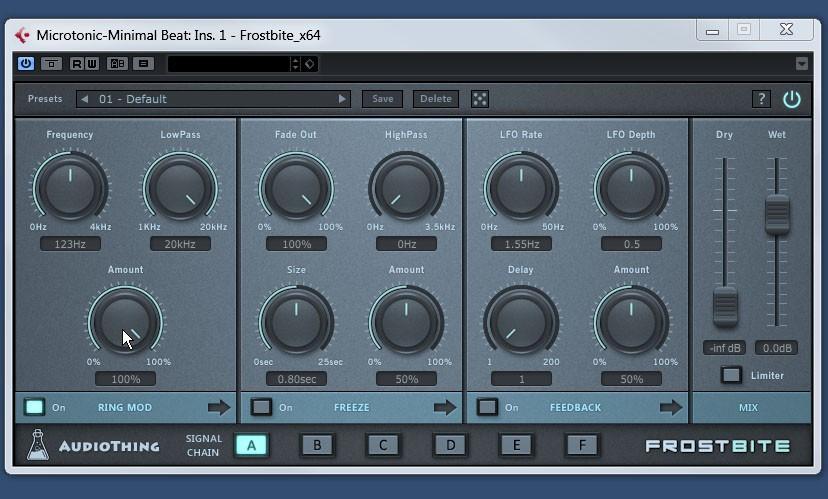
Task: Open the help question mark button
Action: 761,99
